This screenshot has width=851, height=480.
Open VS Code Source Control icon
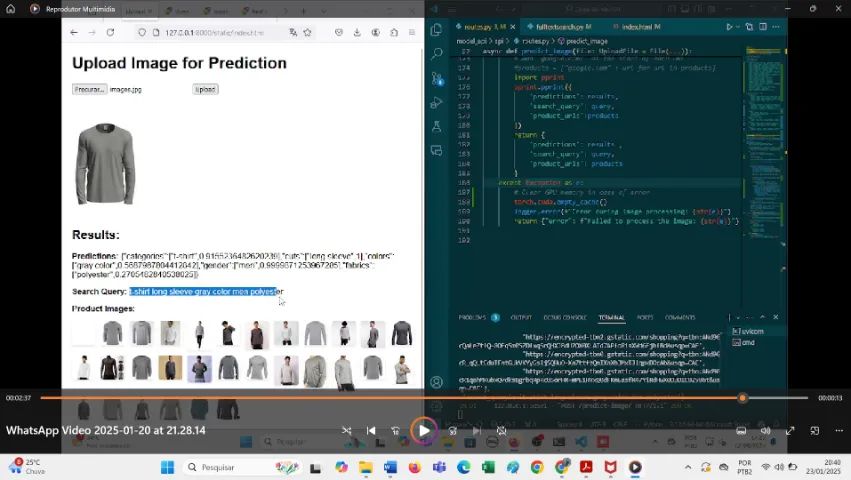[436, 78]
